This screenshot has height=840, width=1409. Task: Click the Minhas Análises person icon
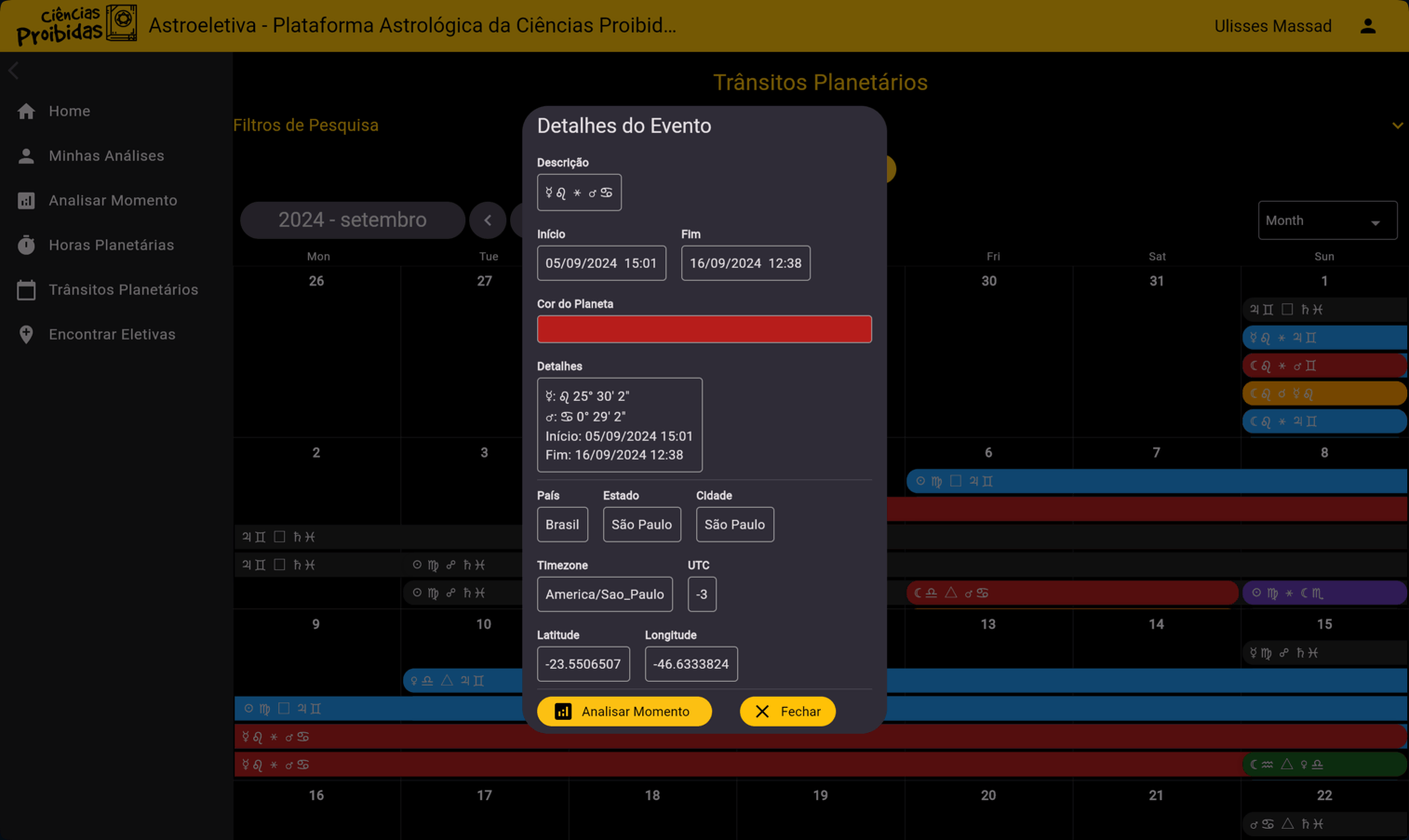26,156
